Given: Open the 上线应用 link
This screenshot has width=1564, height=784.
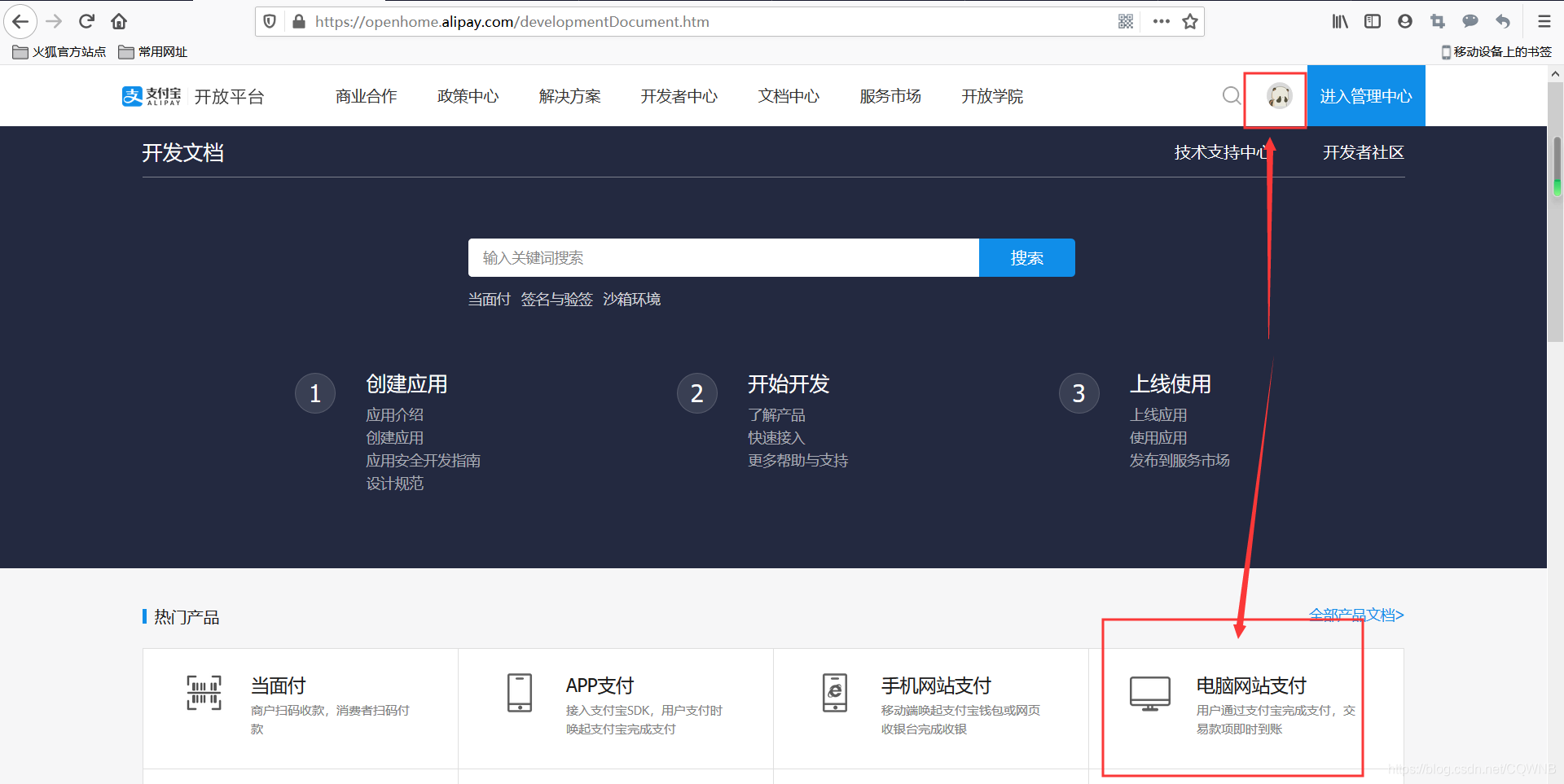Looking at the screenshot, I should [x=1158, y=415].
